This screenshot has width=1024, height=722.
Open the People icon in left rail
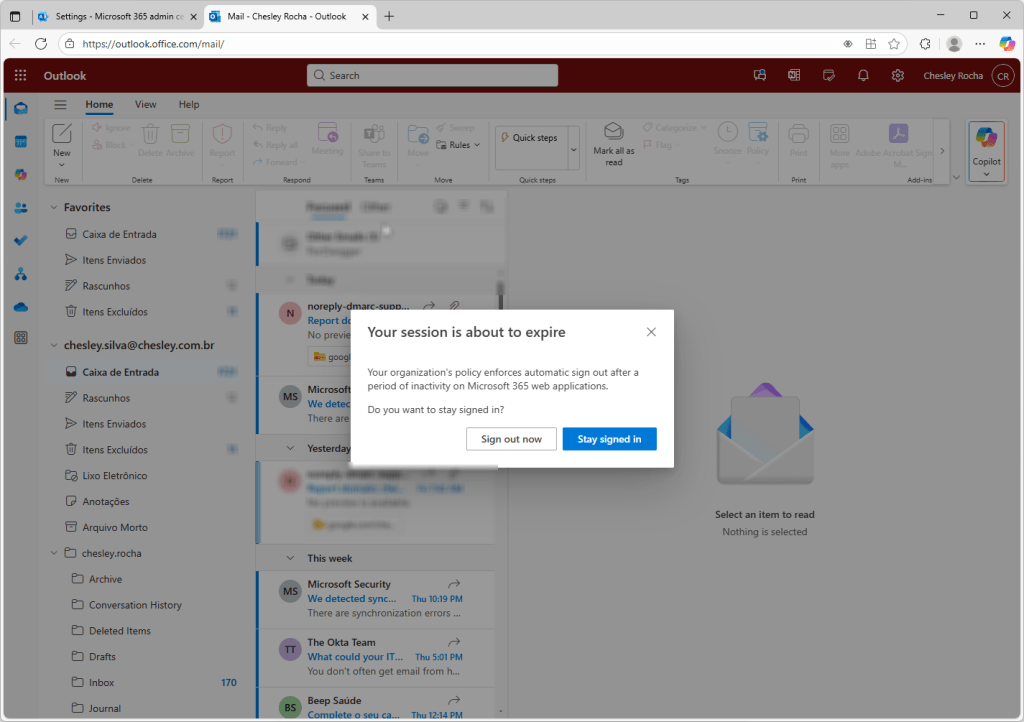[20, 207]
